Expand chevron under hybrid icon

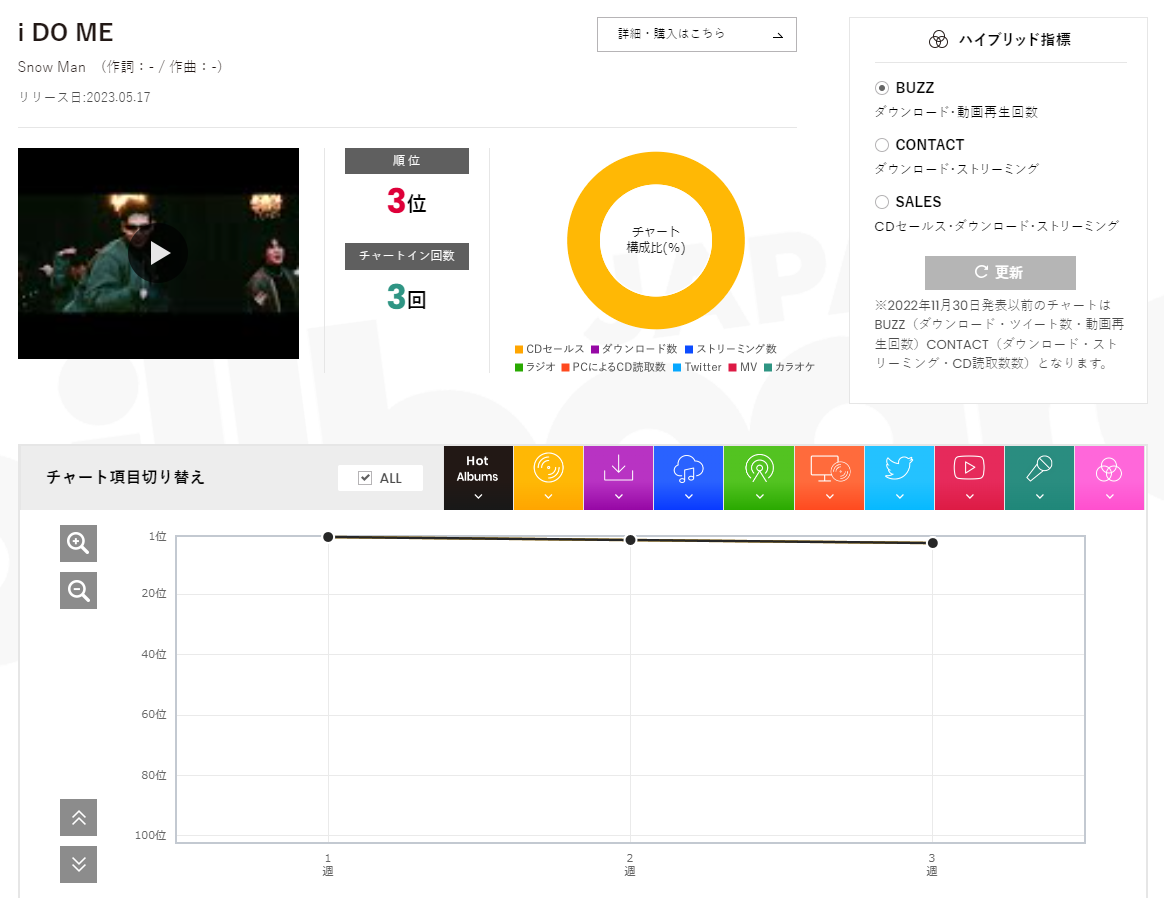coord(1110,496)
